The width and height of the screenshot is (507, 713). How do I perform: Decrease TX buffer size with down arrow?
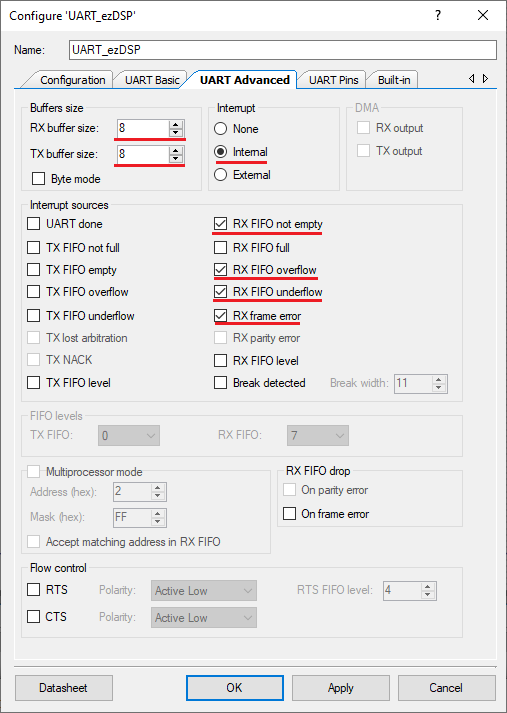pos(176,158)
